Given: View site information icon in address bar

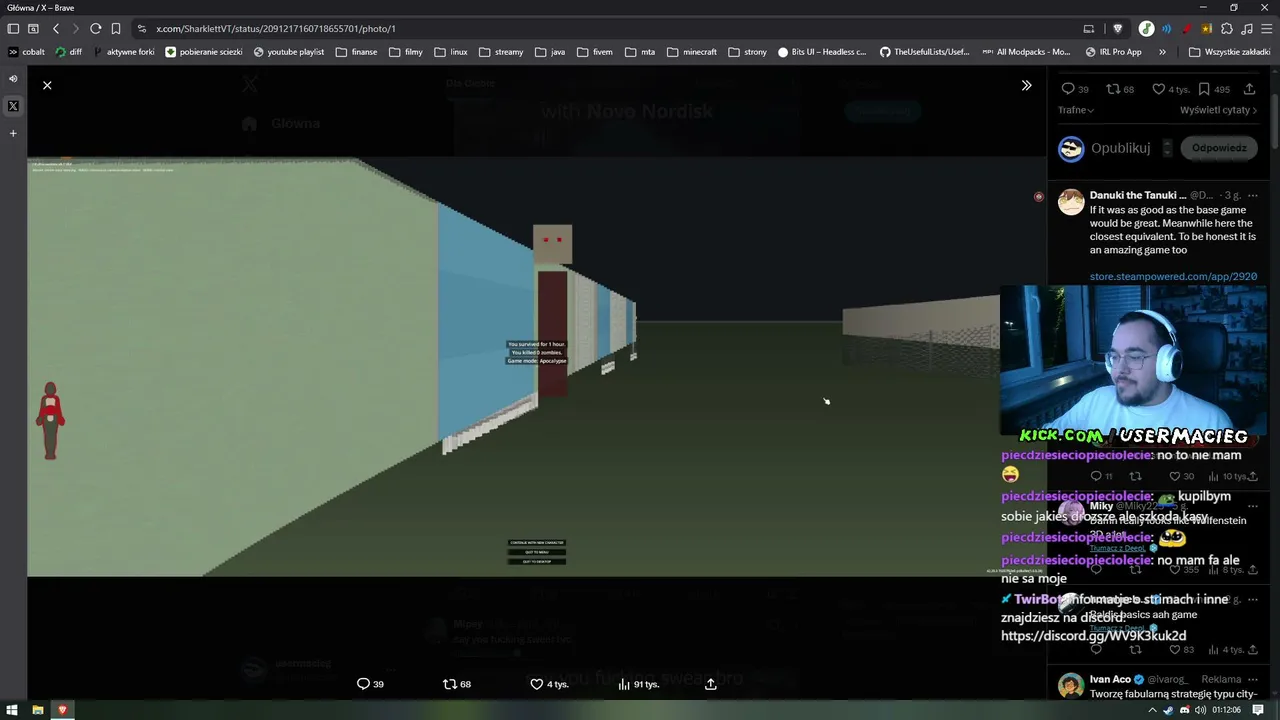Looking at the screenshot, I should click(x=142, y=29).
